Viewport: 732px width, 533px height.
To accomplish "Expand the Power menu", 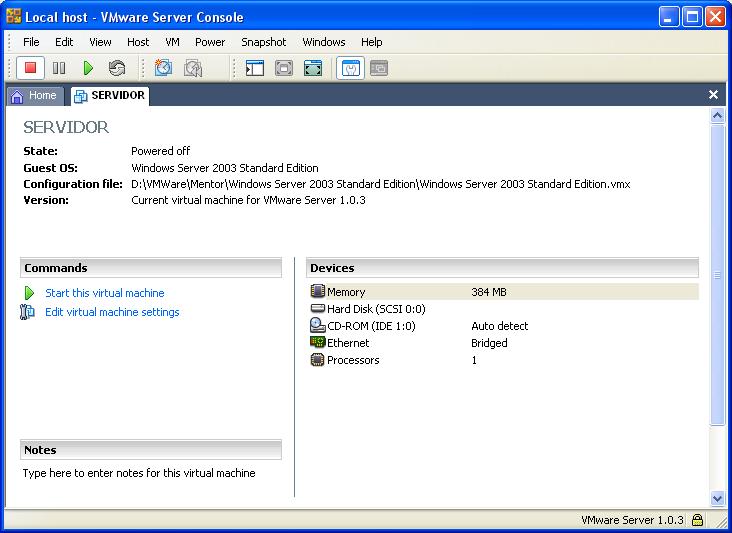I will (210, 42).
